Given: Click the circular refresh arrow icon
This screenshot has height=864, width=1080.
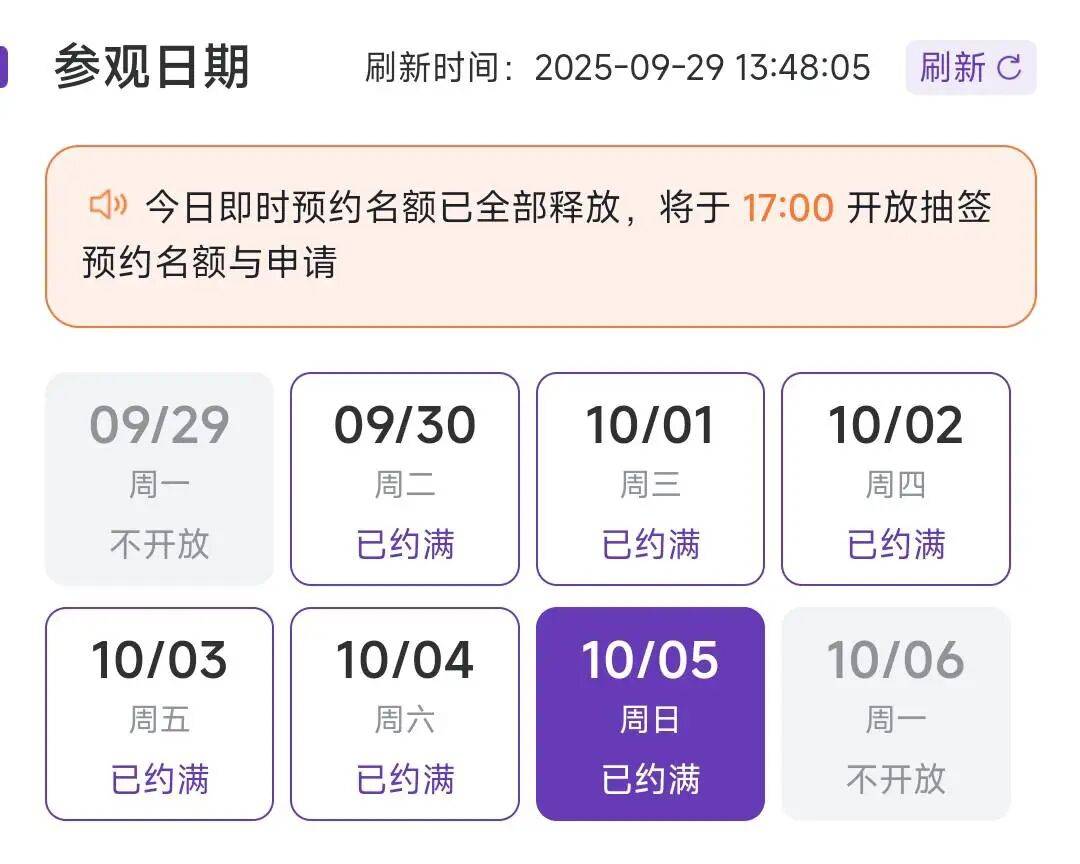Looking at the screenshot, I should click(1009, 67).
